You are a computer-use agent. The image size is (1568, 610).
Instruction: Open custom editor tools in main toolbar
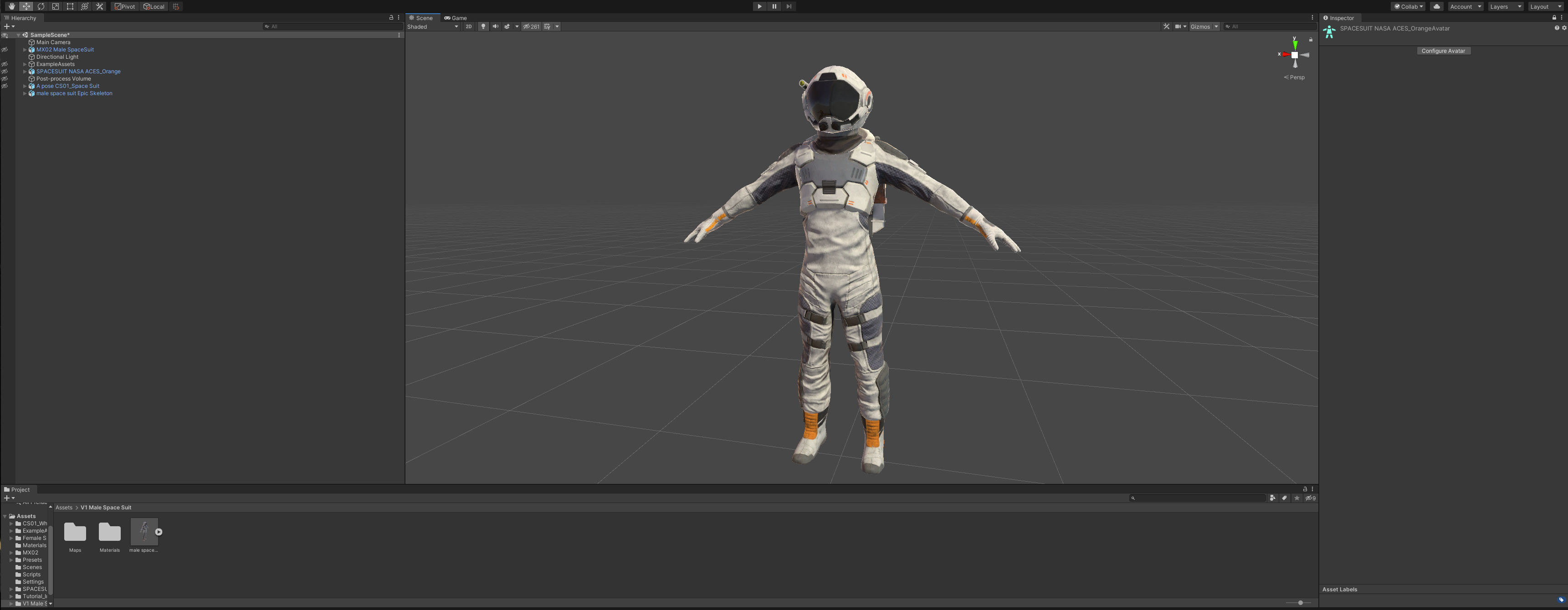[100, 6]
